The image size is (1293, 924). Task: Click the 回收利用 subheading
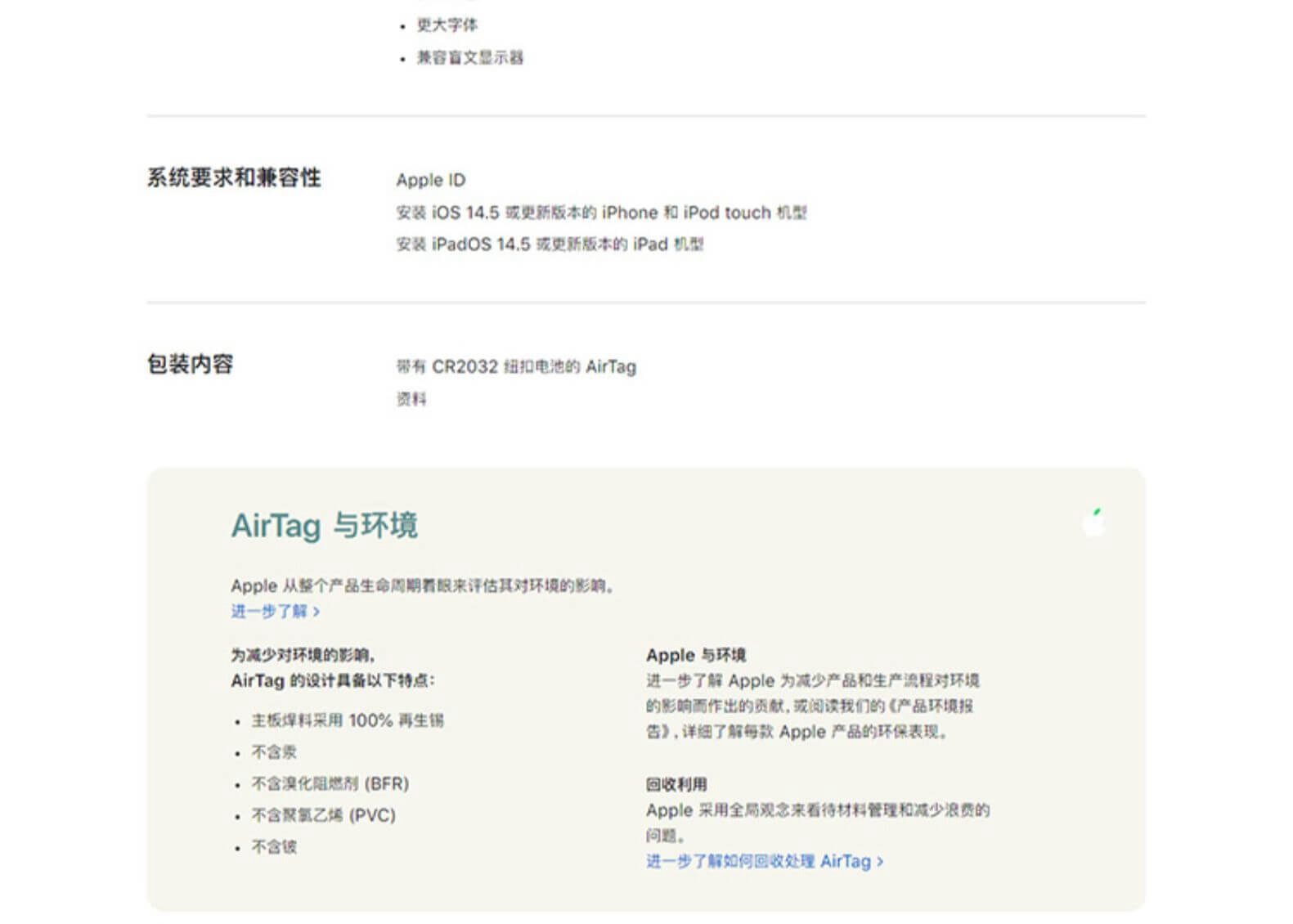click(x=676, y=784)
